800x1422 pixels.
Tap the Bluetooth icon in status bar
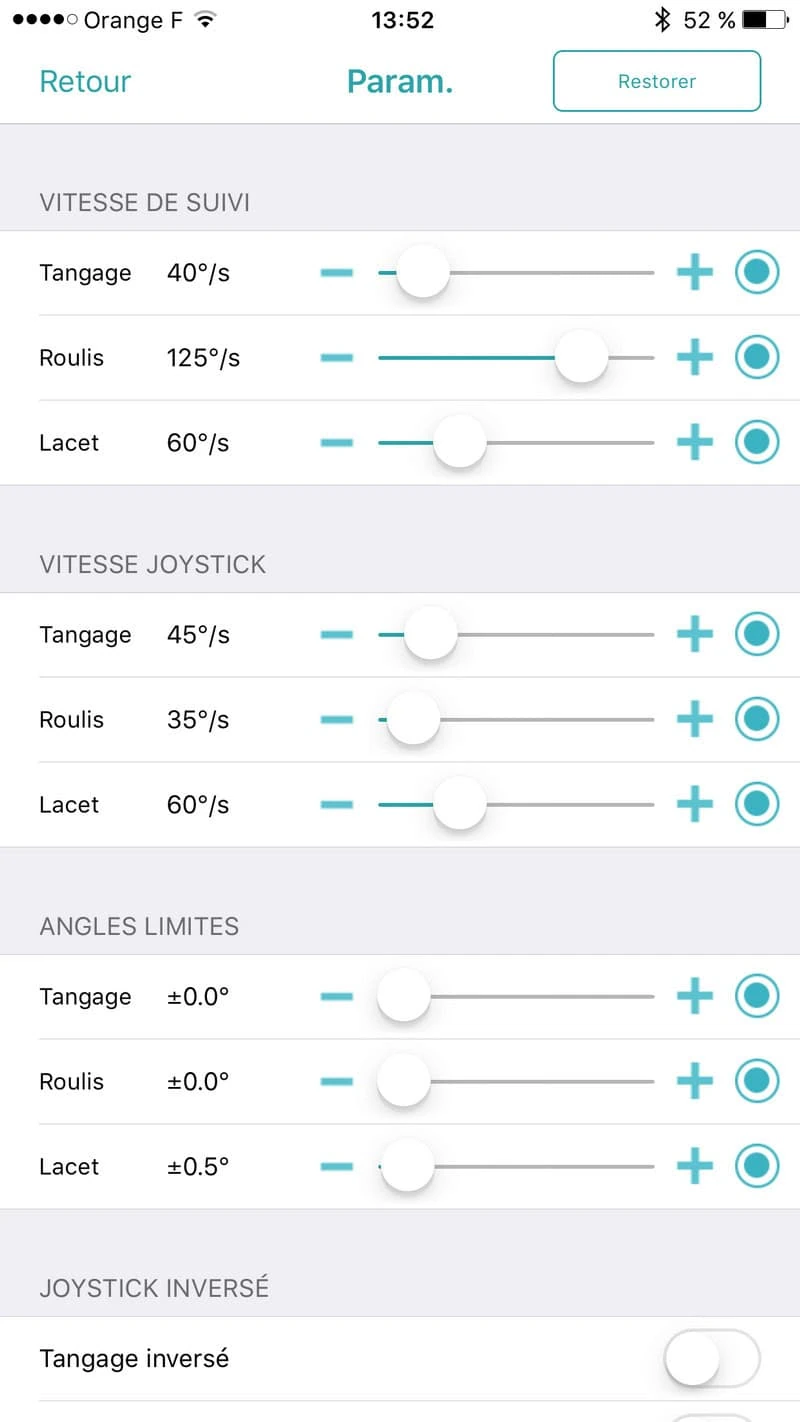[x=662, y=20]
